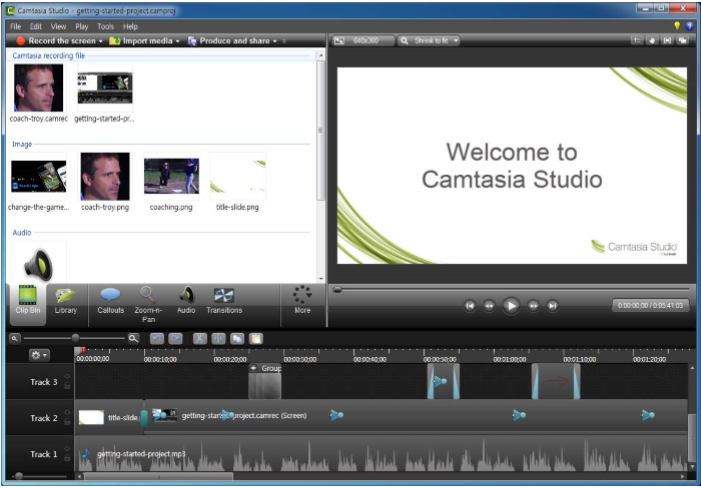
Task: Toggle lock for Track 2
Action: tap(67, 422)
